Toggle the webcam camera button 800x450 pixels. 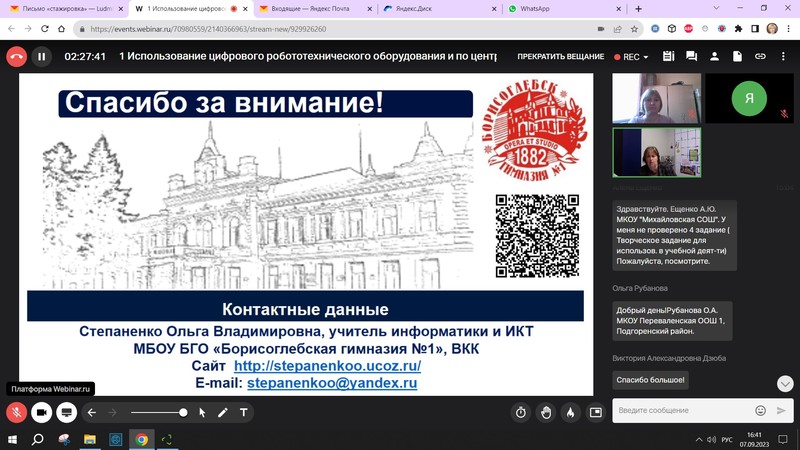42,412
